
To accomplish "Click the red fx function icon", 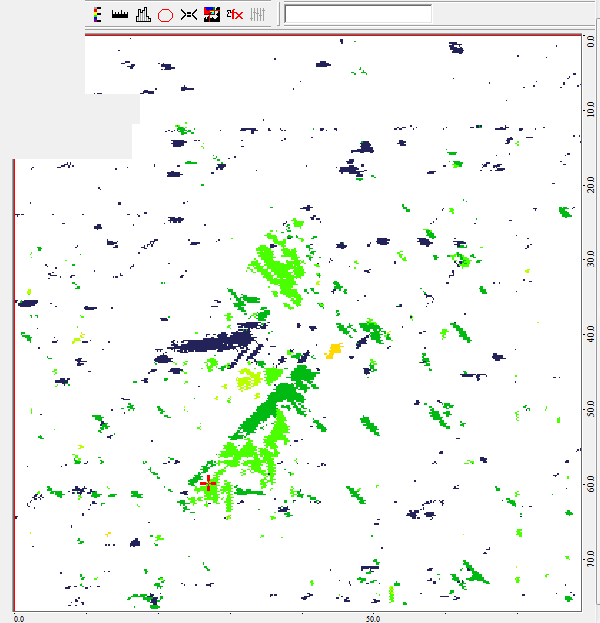I will pos(235,14).
